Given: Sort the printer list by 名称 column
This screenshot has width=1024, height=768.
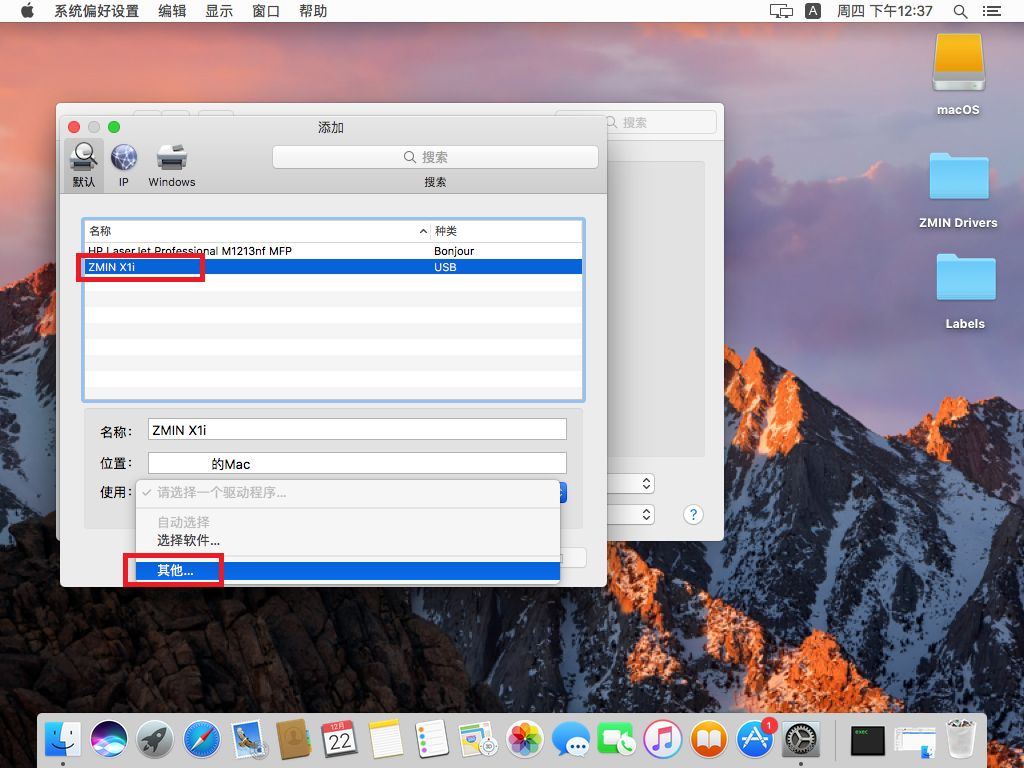Looking at the screenshot, I should (257, 231).
